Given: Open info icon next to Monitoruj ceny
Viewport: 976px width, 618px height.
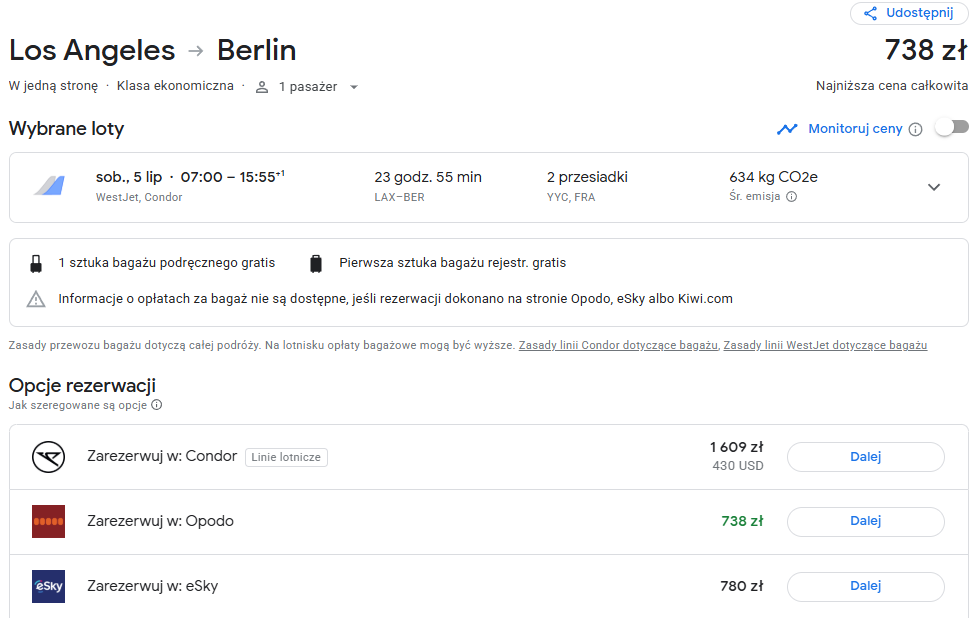Looking at the screenshot, I should pos(915,129).
